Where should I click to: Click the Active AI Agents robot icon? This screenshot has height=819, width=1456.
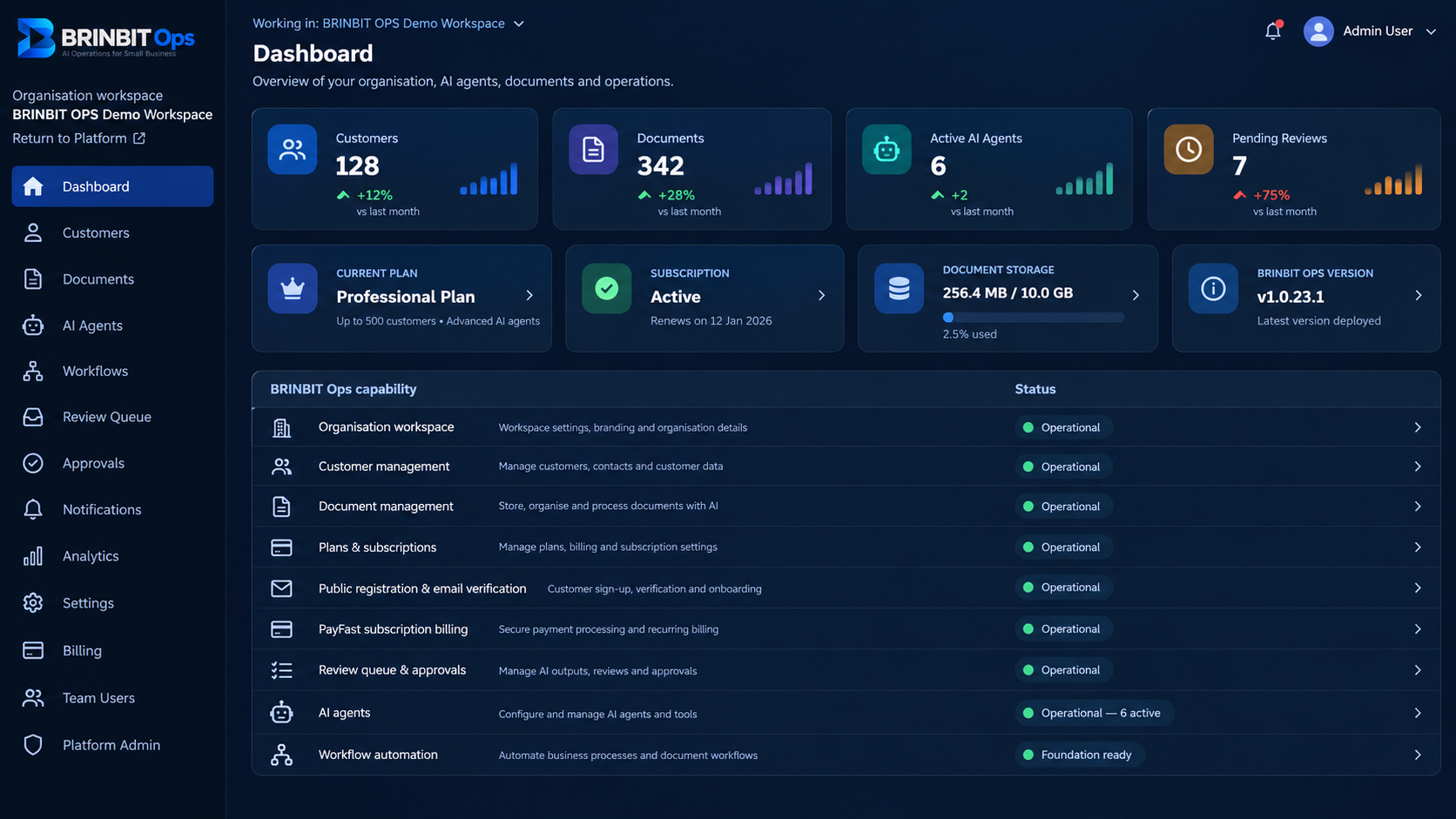point(886,150)
